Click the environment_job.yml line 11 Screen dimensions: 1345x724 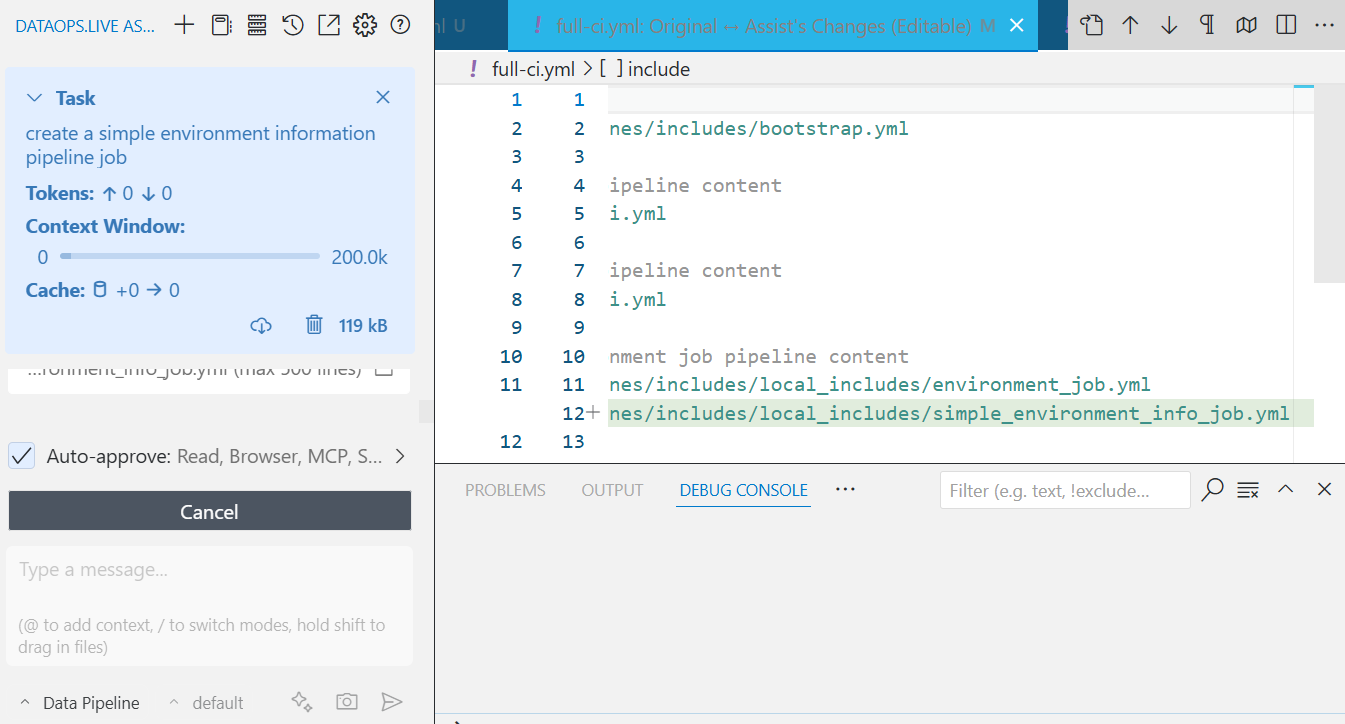click(x=880, y=384)
